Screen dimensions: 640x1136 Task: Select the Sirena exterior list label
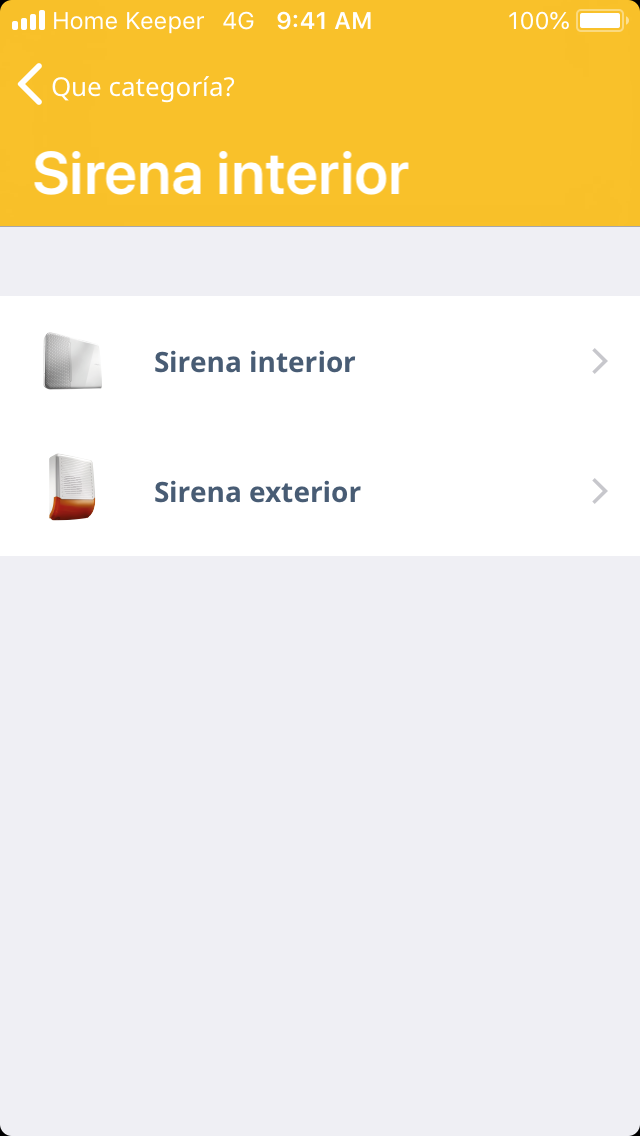[x=257, y=492]
